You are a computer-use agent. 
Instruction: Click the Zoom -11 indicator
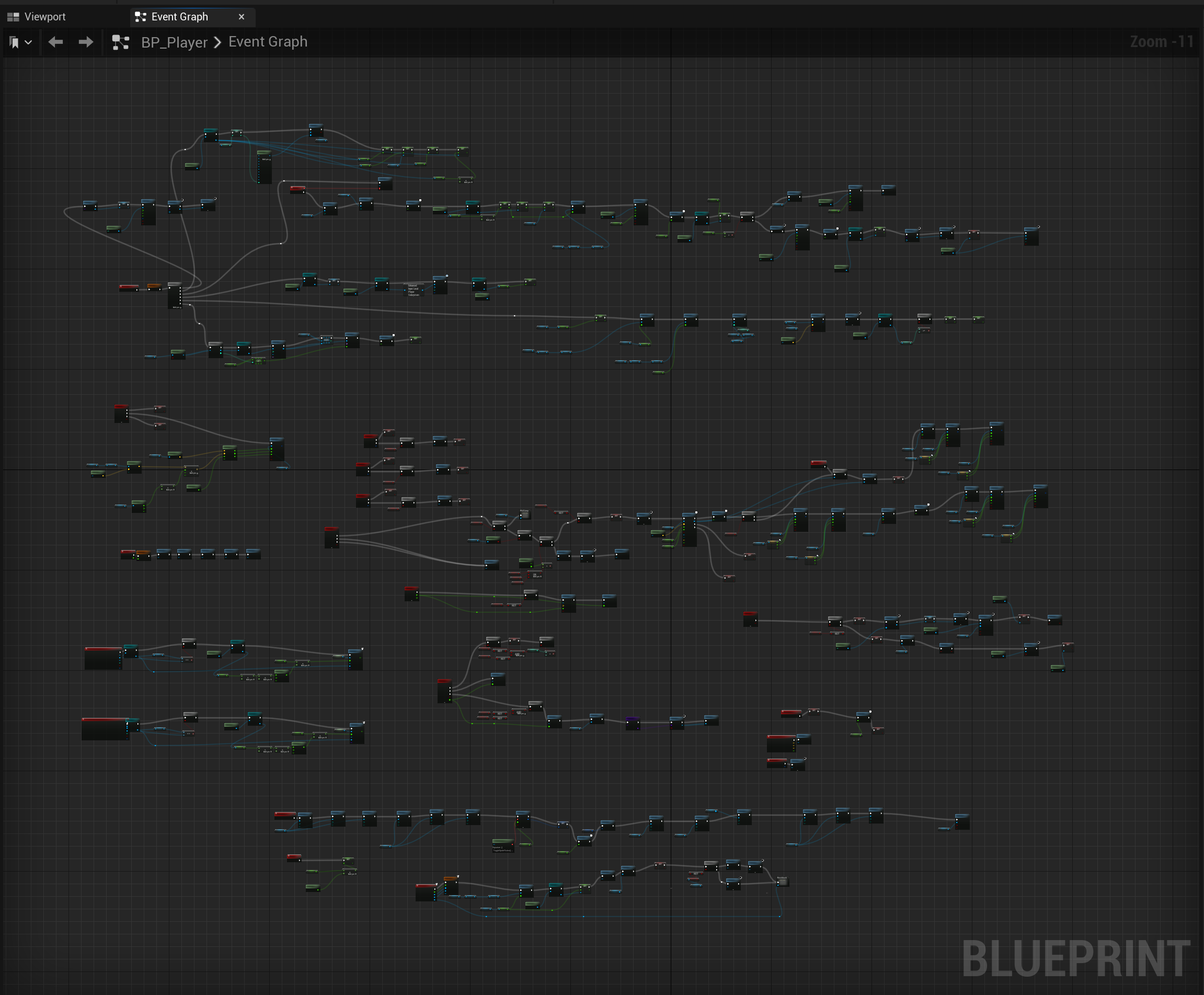[1161, 42]
